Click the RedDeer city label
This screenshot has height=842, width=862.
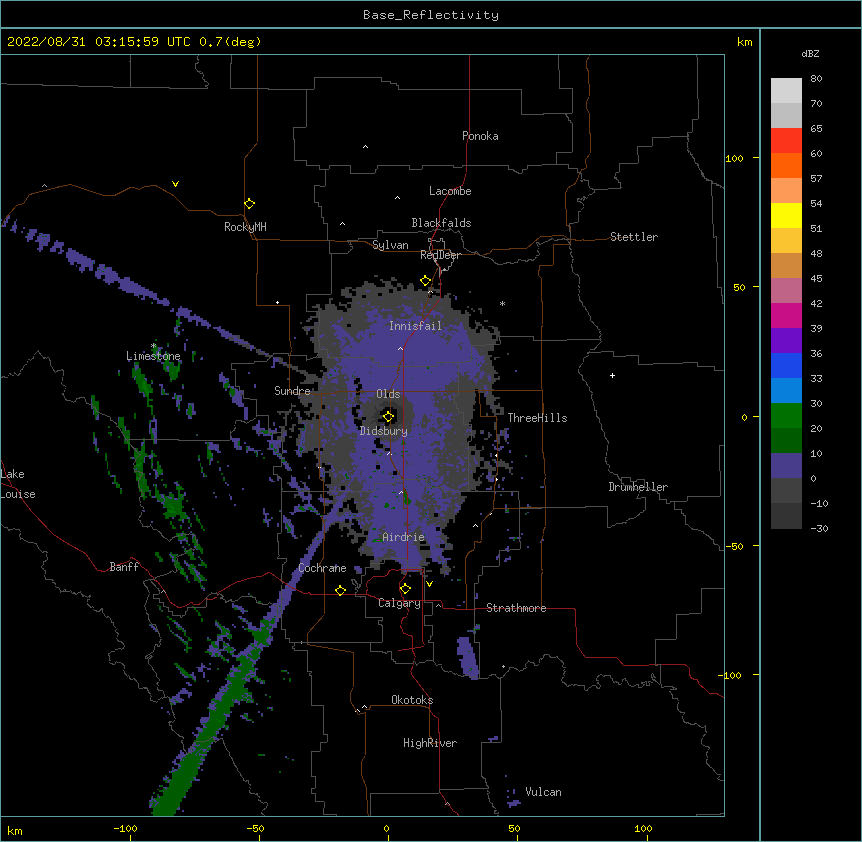pos(440,255)
